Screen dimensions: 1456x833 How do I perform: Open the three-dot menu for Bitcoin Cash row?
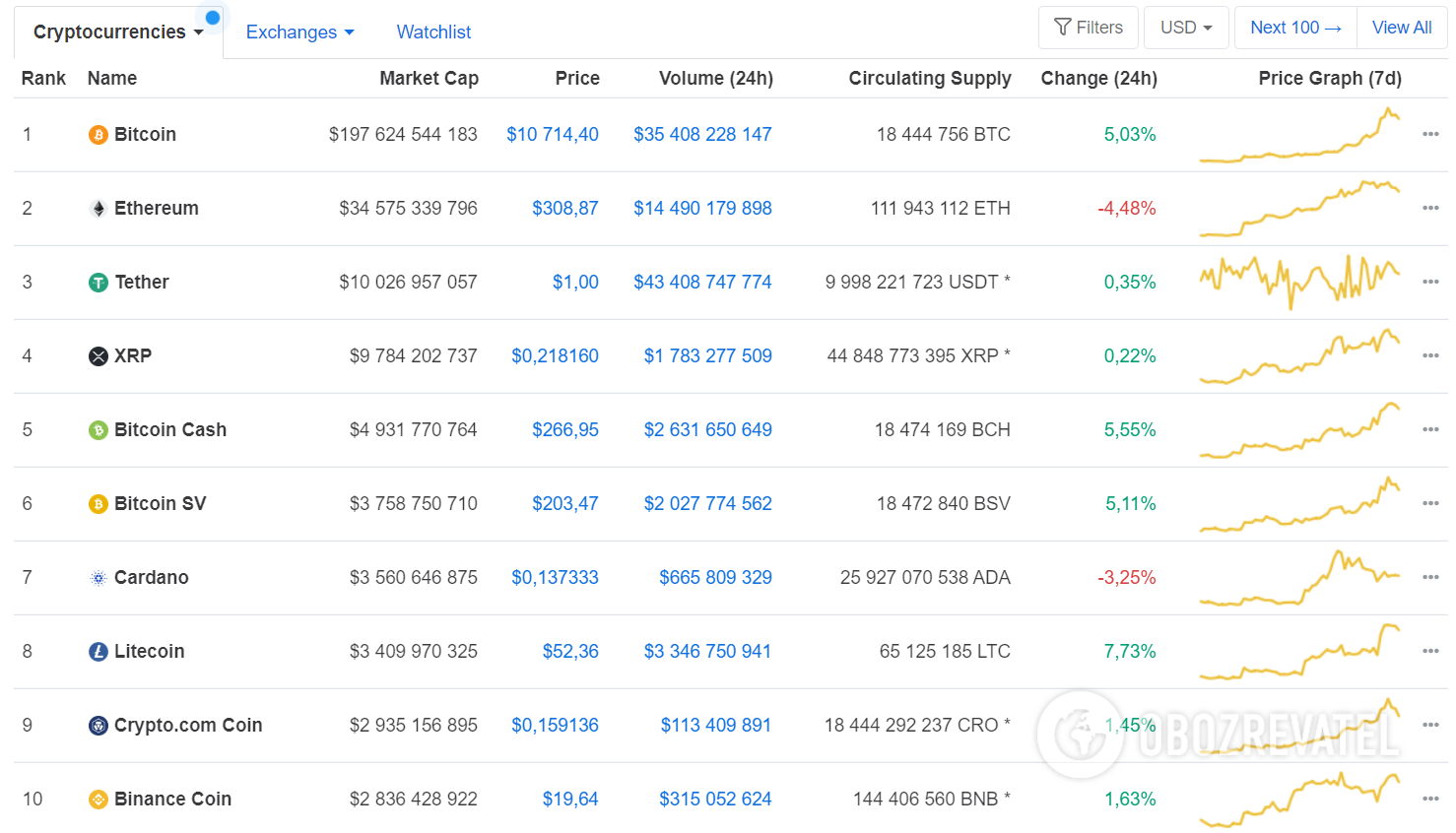click(1430, 429)
